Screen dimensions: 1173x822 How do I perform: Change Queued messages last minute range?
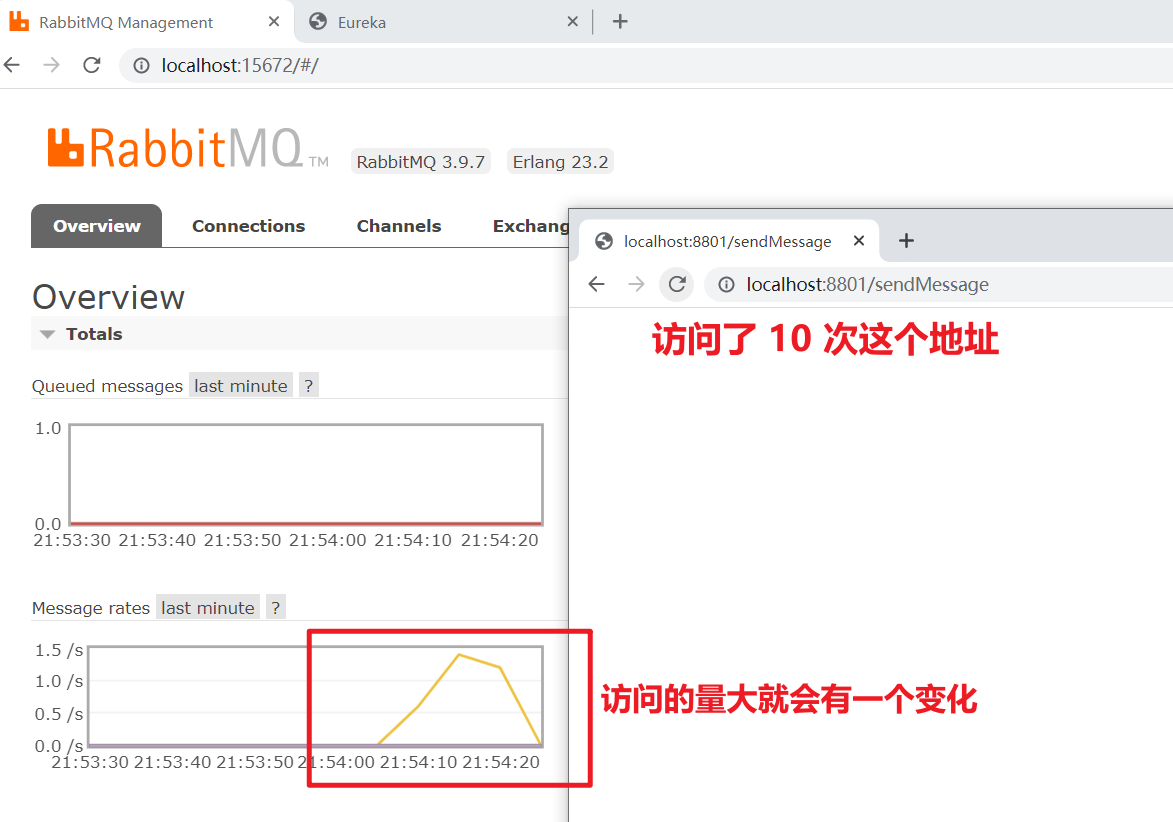[x=241, y=386]
